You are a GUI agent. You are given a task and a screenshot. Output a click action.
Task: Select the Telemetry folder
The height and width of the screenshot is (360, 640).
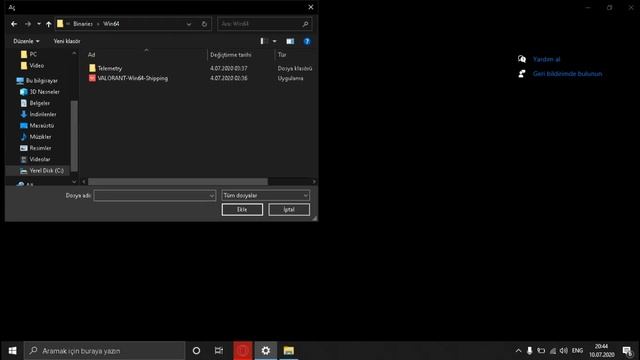110,69
